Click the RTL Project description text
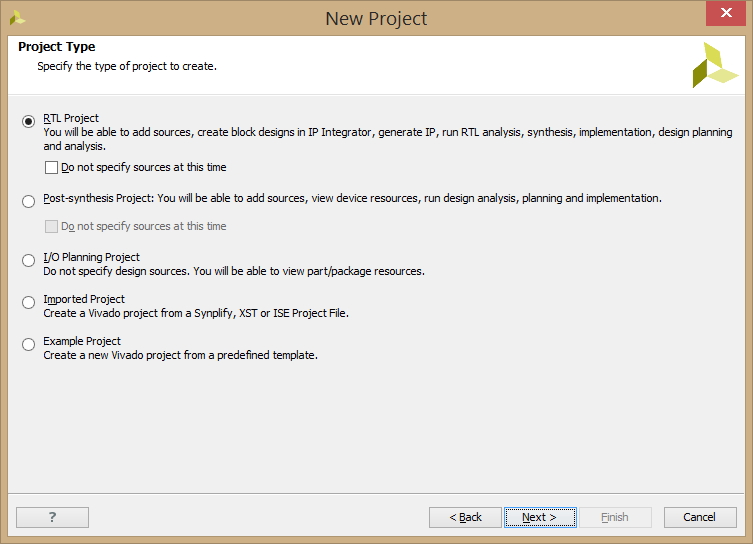 point(388,139)
